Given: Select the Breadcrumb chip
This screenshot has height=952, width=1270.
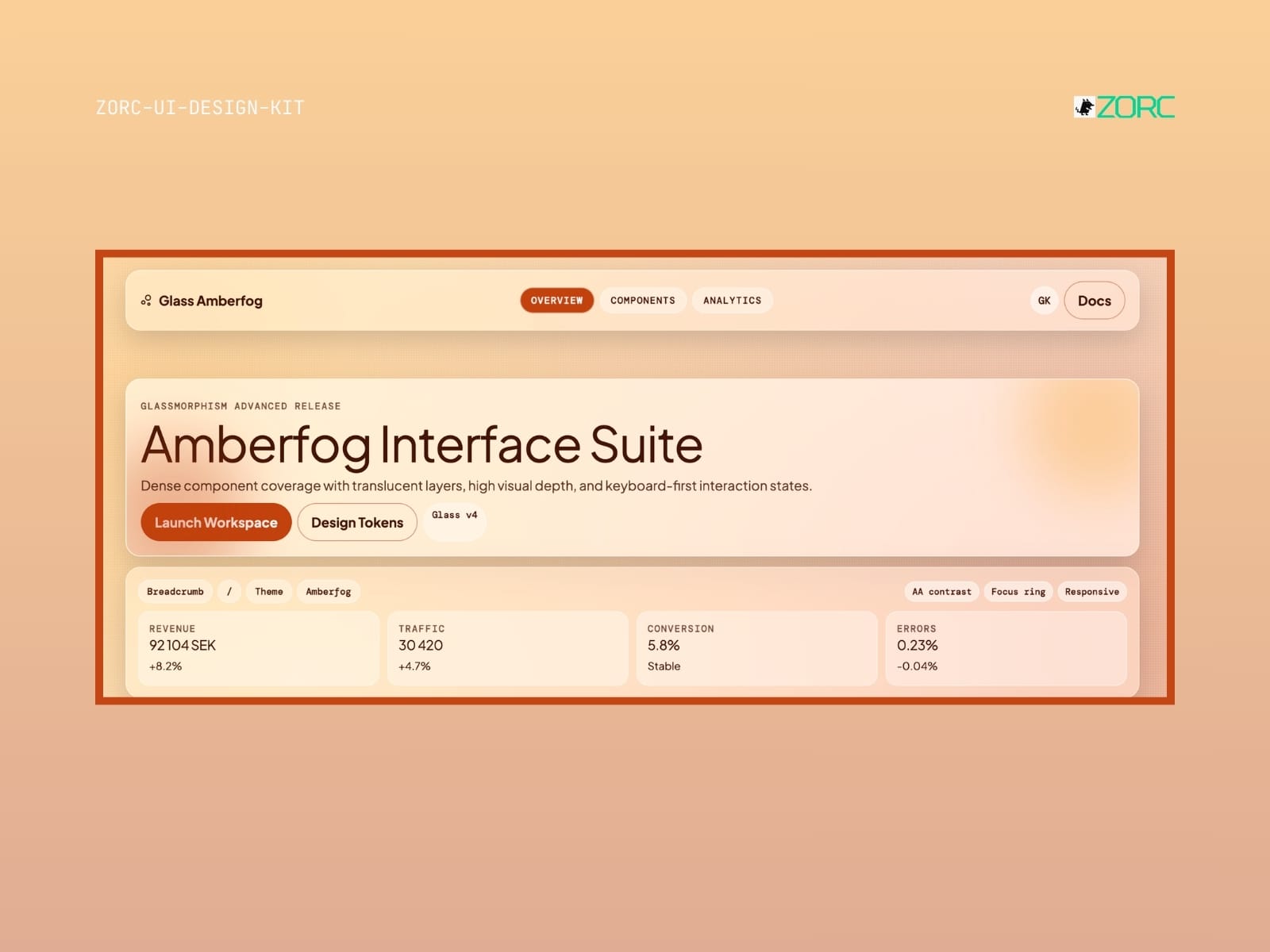Looking at the screenshot, I should [x=175, y=592].
